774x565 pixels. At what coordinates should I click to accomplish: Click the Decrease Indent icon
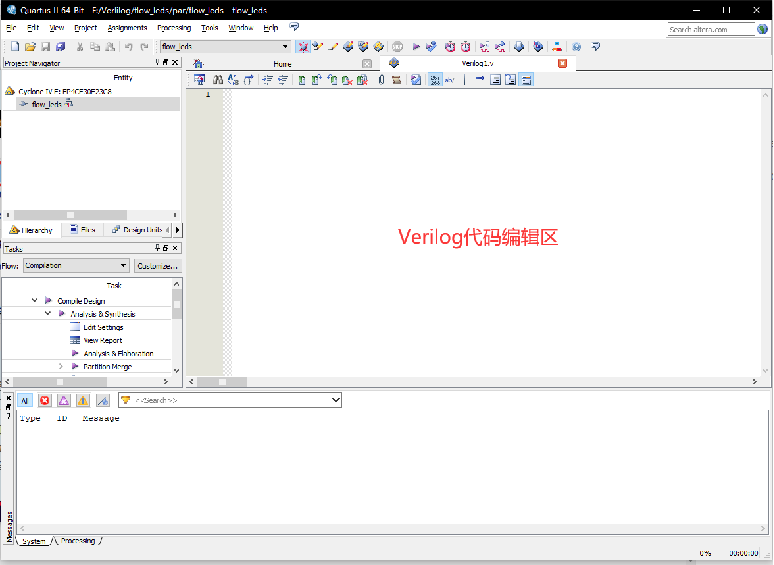283,79
